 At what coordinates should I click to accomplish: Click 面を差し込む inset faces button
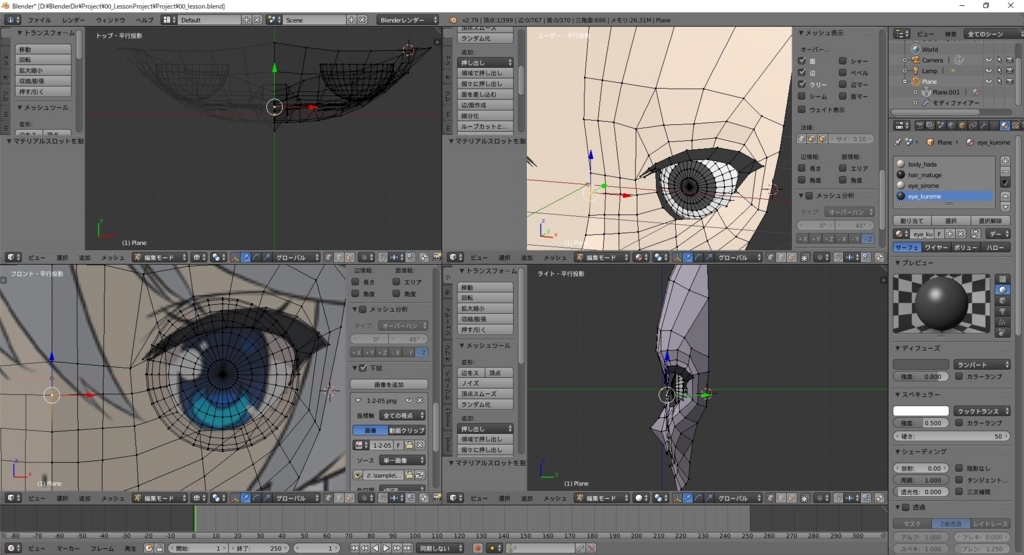[485, 94]
